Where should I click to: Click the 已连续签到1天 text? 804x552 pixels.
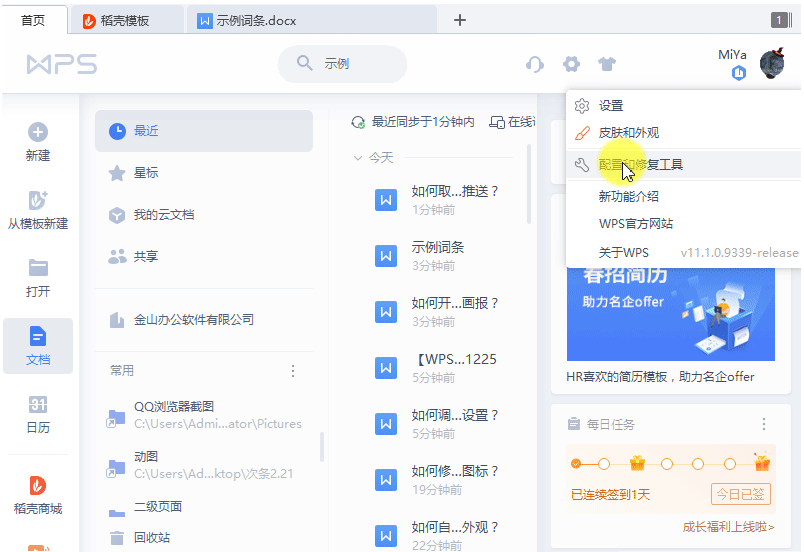coord(610,495)
